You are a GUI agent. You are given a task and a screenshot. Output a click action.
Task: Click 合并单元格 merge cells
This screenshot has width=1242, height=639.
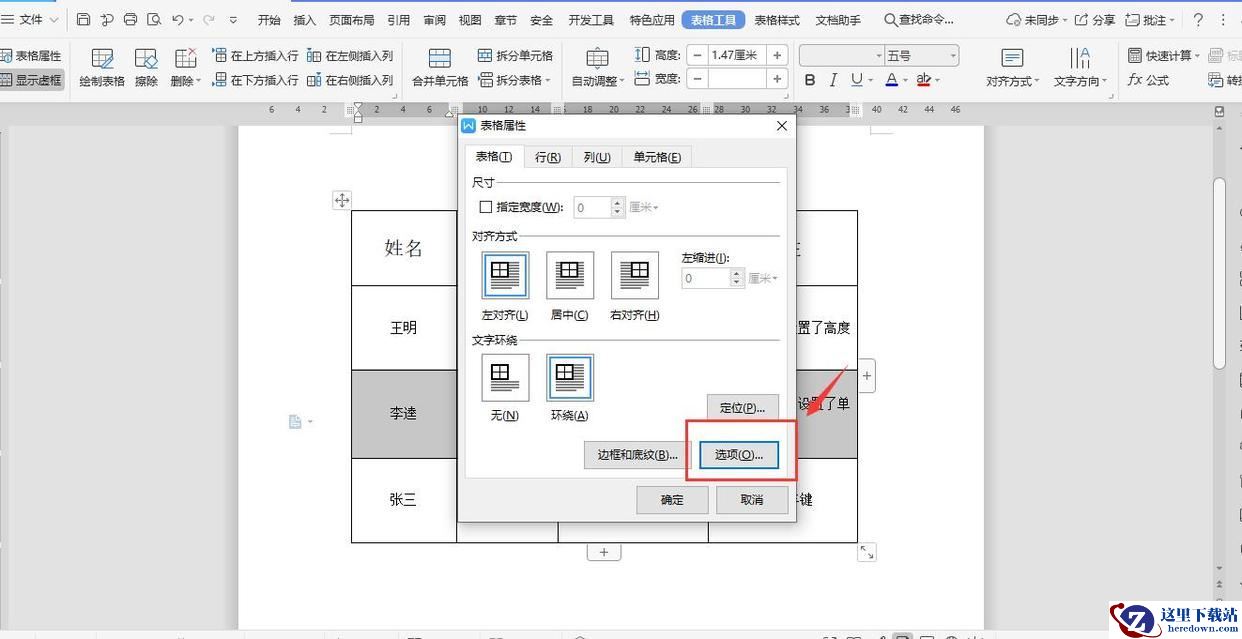[x=440, y=67]
